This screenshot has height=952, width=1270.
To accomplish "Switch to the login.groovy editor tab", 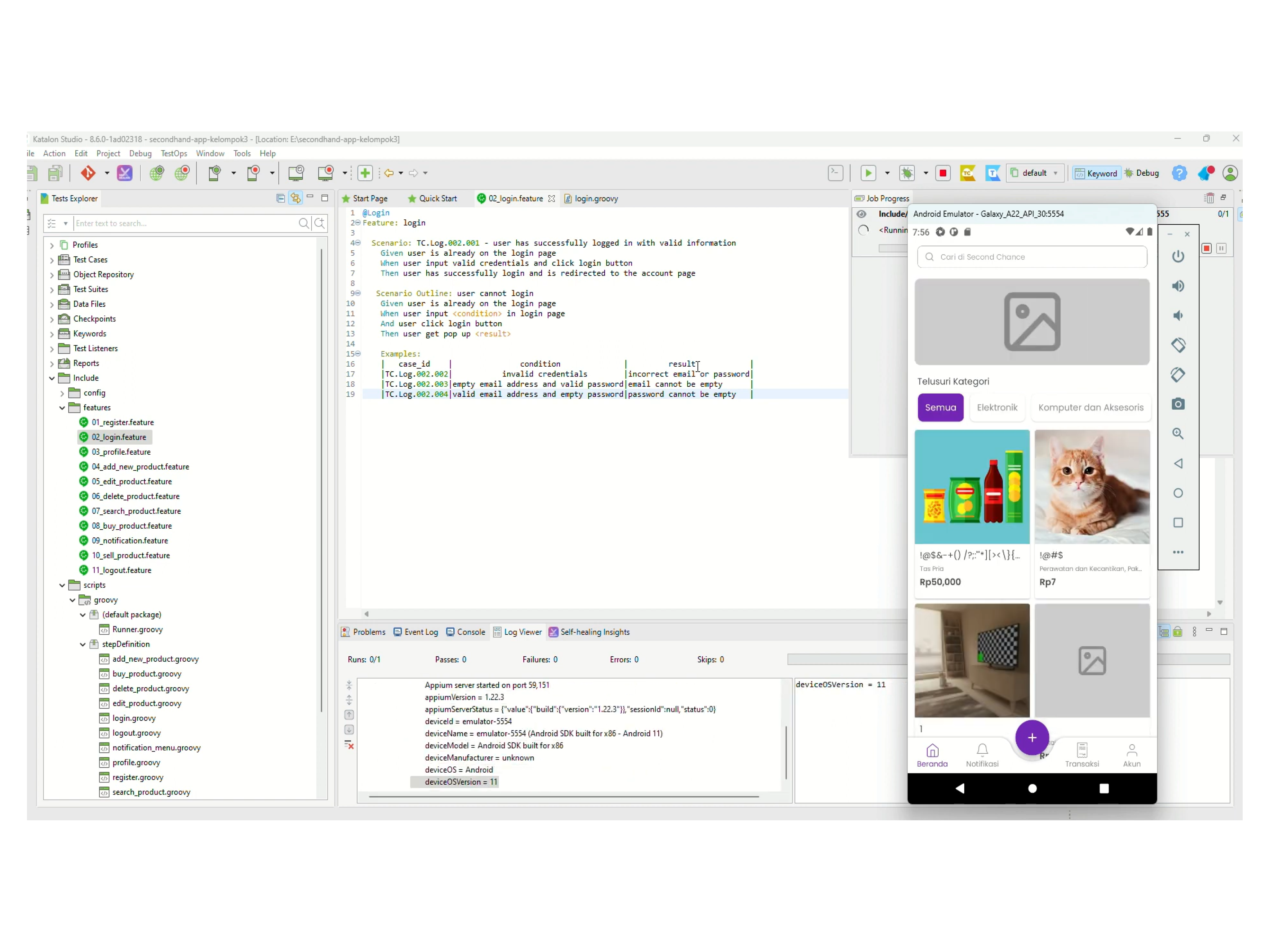I will (x=595, y=199).
